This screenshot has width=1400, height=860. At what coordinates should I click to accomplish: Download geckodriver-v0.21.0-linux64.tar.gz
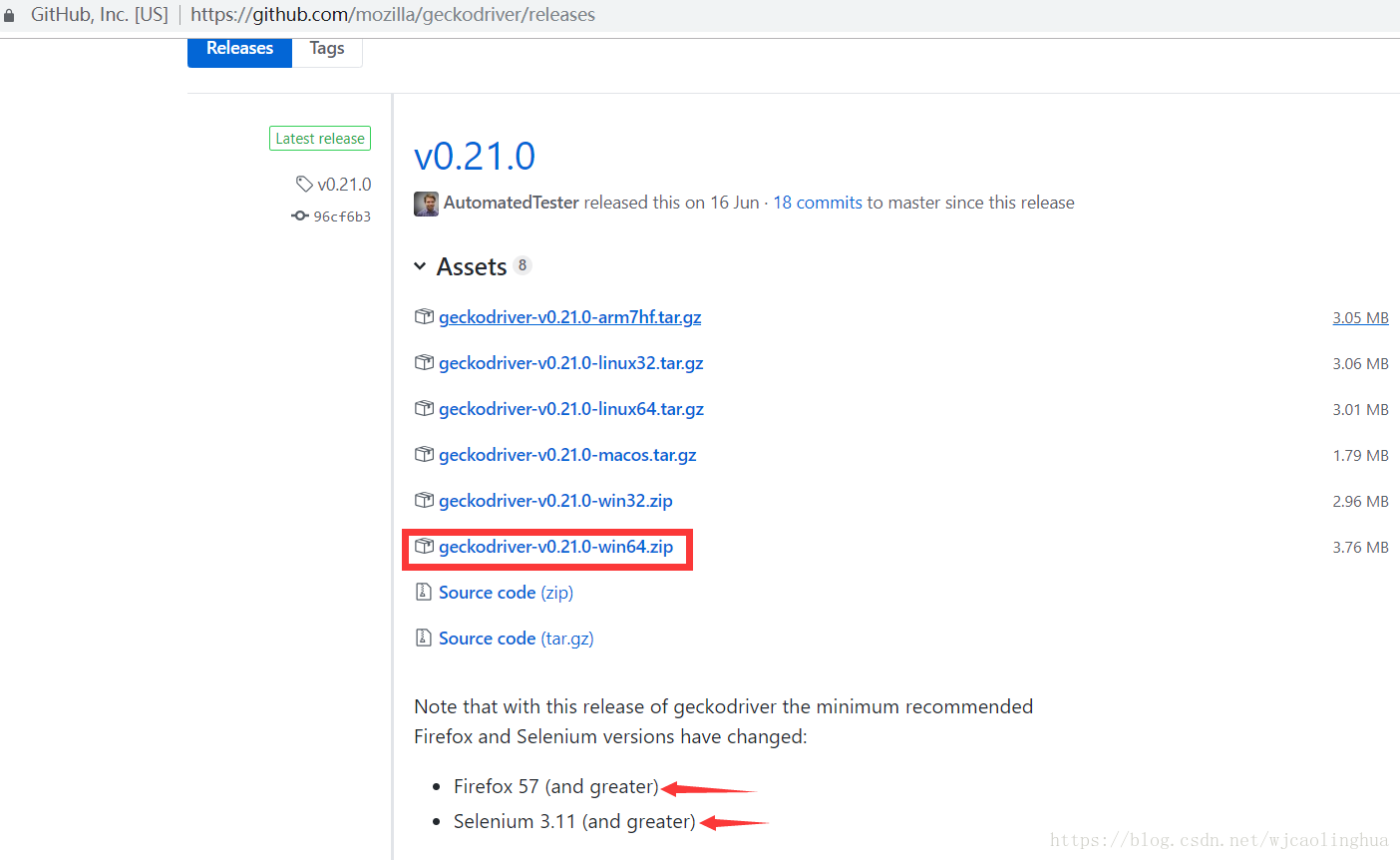pos(571,409)
